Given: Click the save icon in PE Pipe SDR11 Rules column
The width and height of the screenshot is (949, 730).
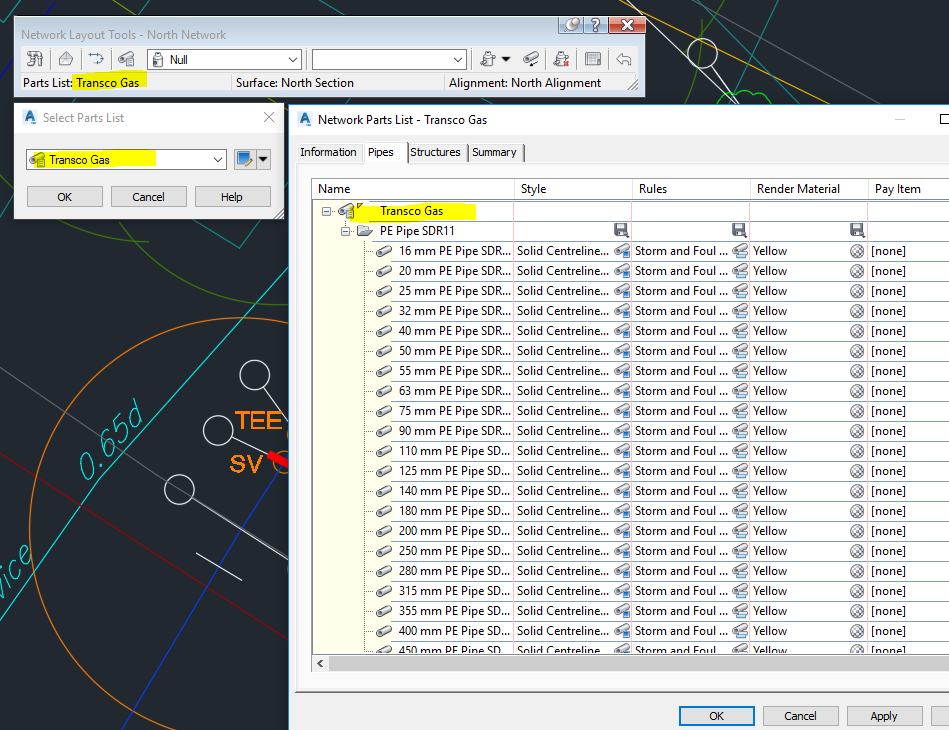Looking at the screenshot, I should [x=739, y=230].
